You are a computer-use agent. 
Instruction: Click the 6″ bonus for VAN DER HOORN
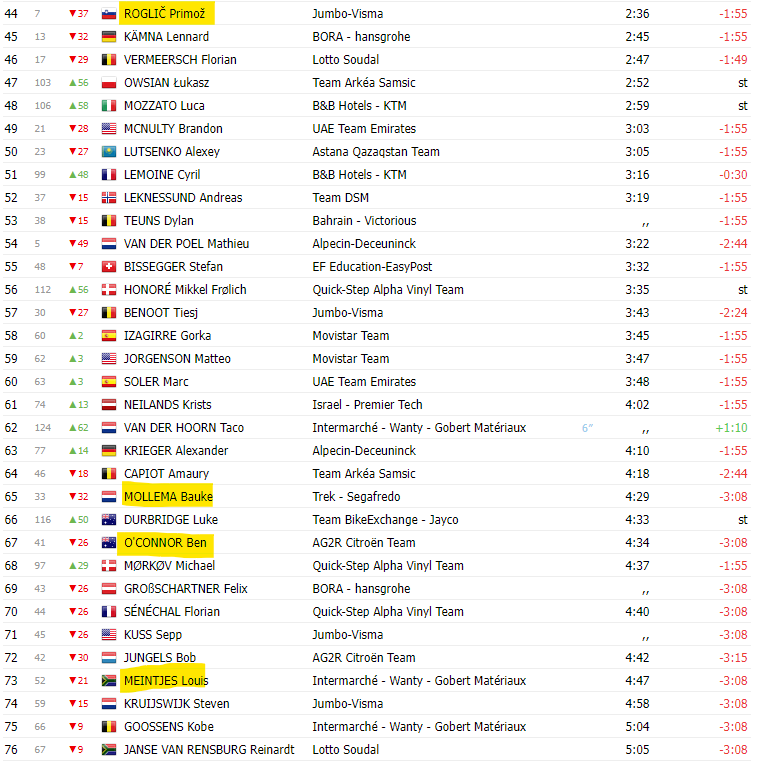click(x=587, y=428)
